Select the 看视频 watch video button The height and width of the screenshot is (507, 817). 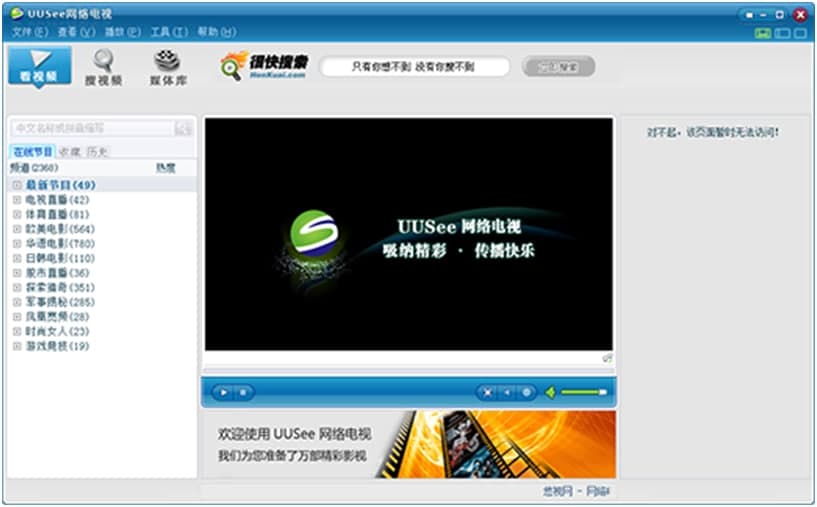[x=40, y=67]
